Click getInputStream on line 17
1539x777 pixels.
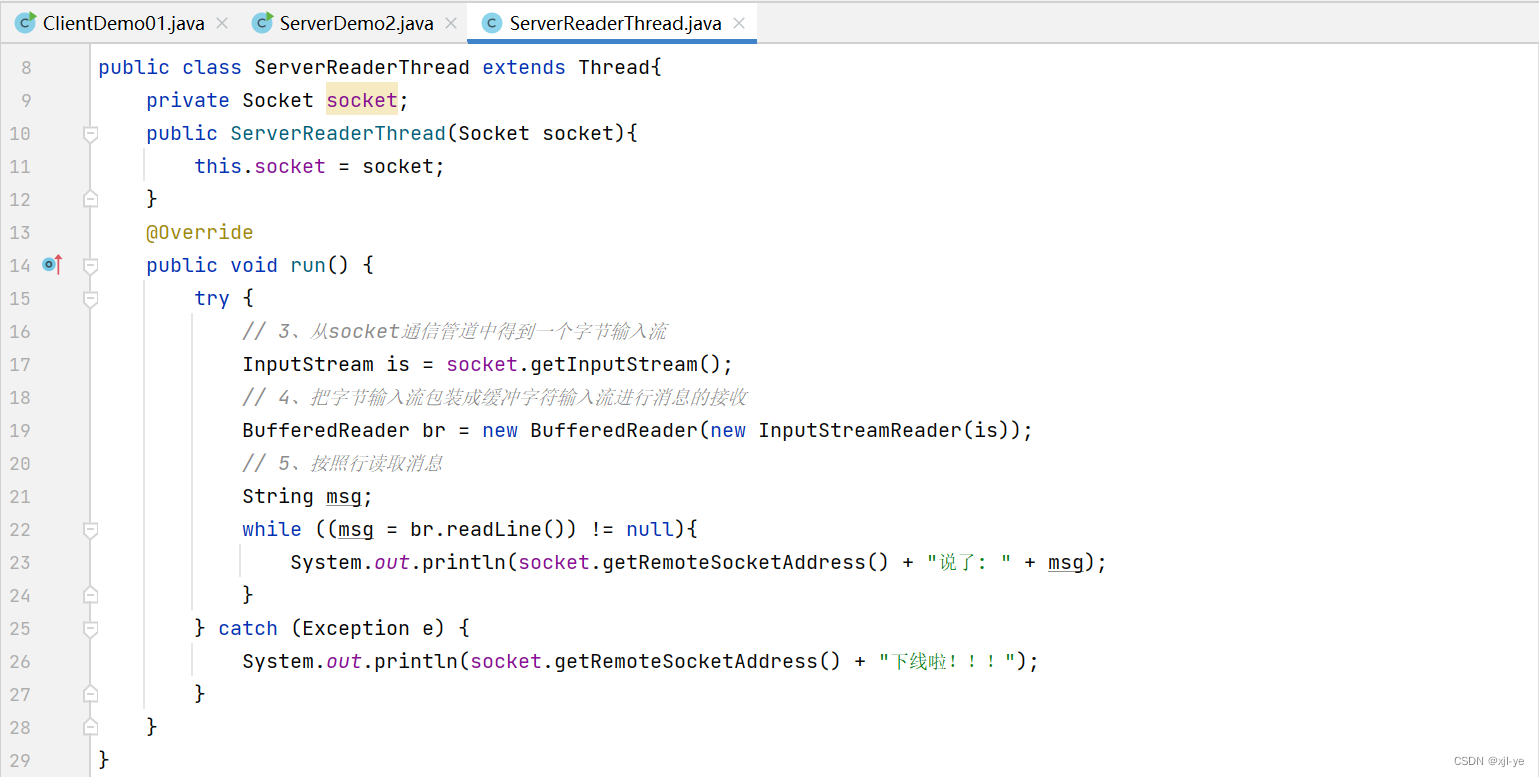[x=614, y=364]
